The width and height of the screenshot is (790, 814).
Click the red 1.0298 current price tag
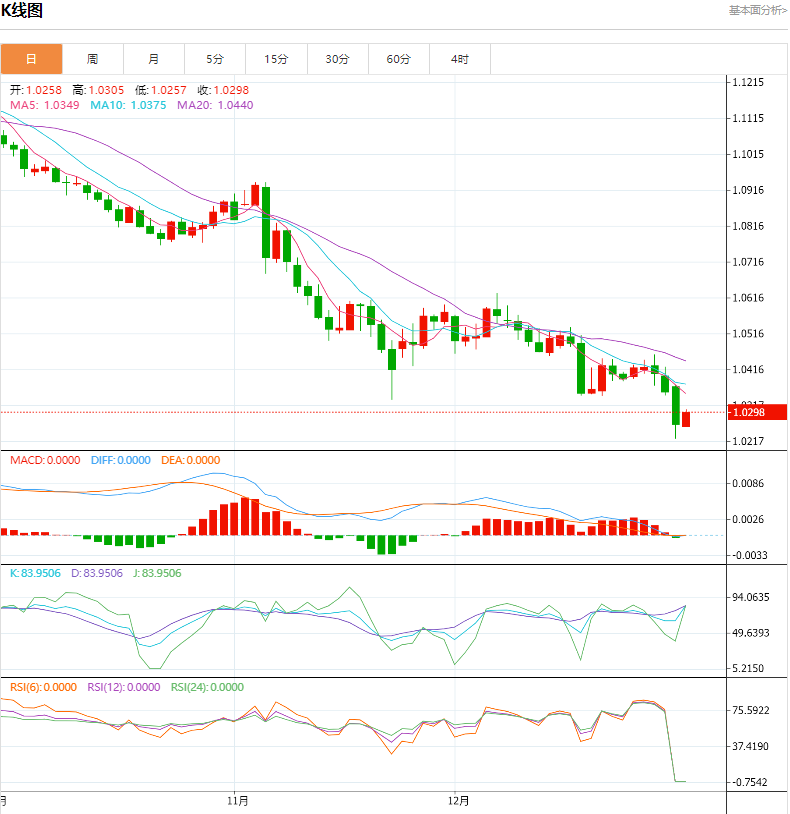click(758, 412)
